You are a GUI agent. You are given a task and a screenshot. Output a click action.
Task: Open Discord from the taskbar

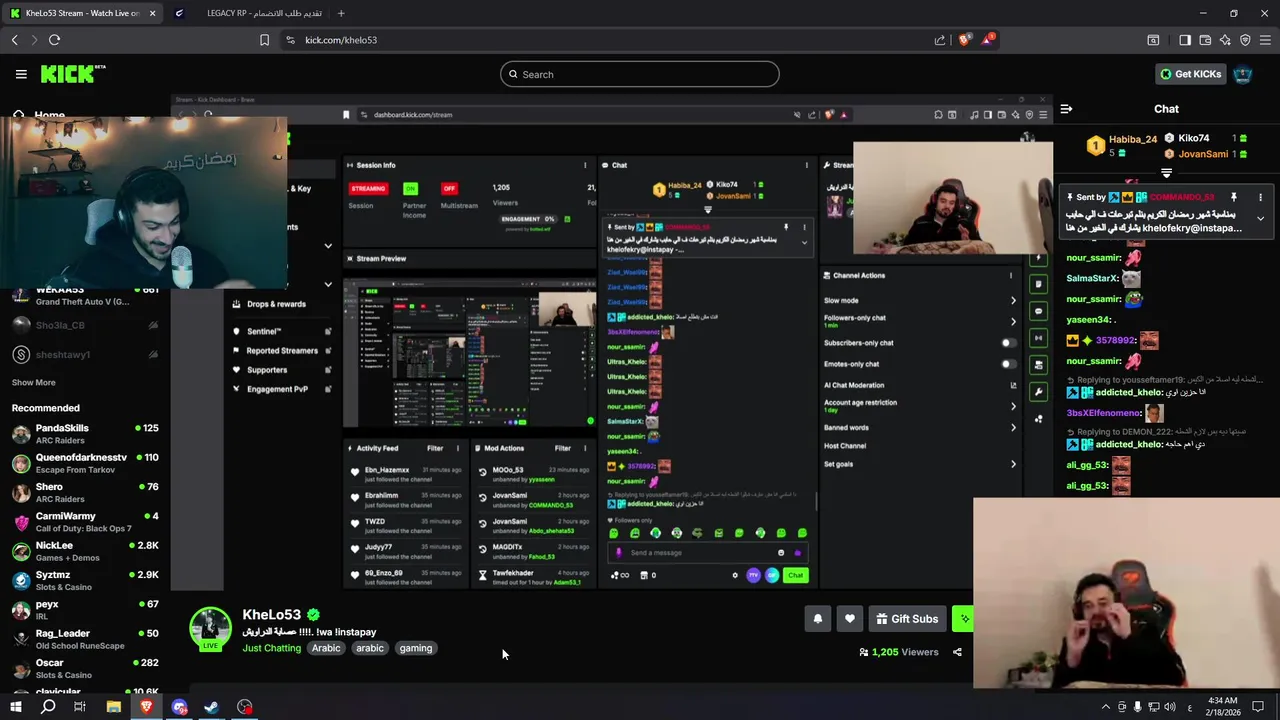[179, 707]
